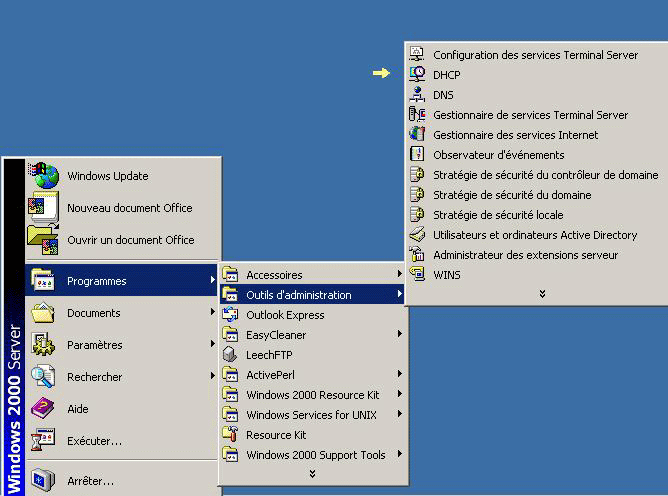Select Arrêter... to shut down
Viewport: 668px width, 496px height.
pyautogui.click(x=122, y=480)
